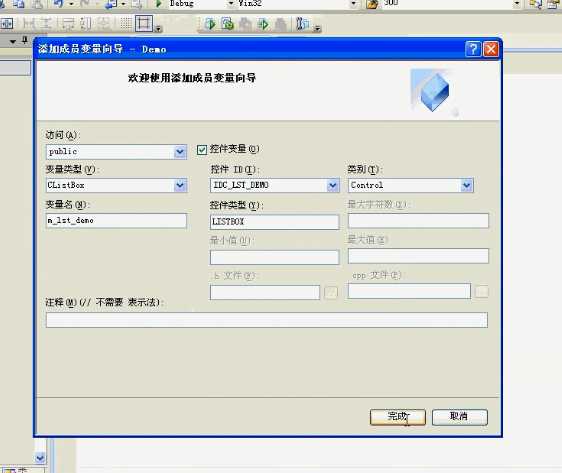Open the side panel dropdown arrow beside the pin

click(x=13, y=42)
